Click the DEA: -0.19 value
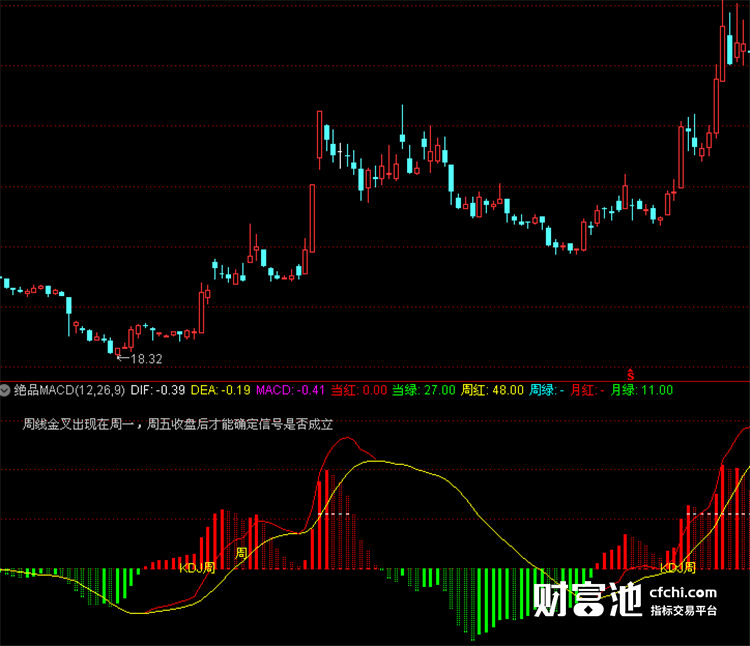 (221, 390)
